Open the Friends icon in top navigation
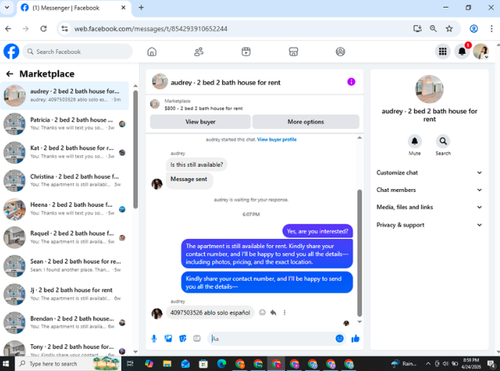The width and height of the screenshot is (500, 371). (x=199, y=52)
